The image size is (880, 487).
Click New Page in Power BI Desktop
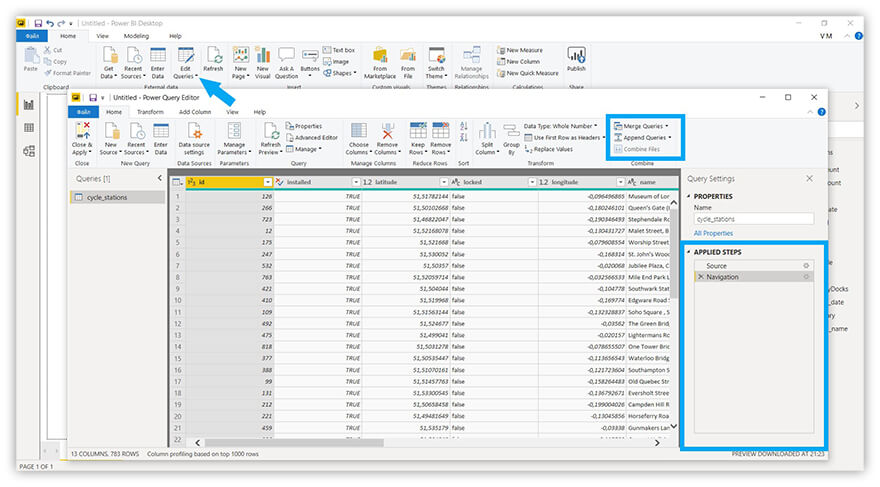(x=241, y=63)
